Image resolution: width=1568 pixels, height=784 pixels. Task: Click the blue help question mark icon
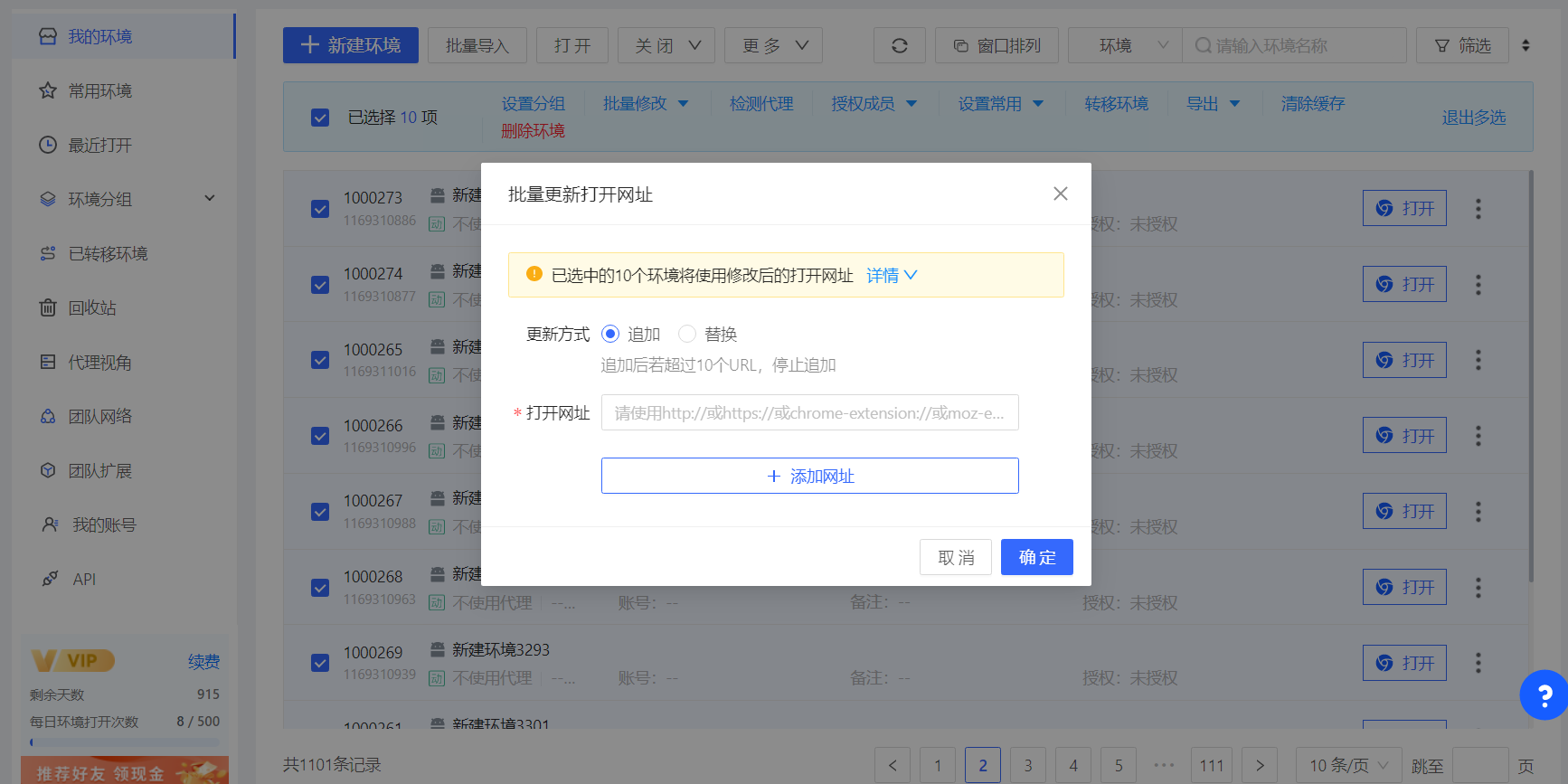tap(1544, 694)
